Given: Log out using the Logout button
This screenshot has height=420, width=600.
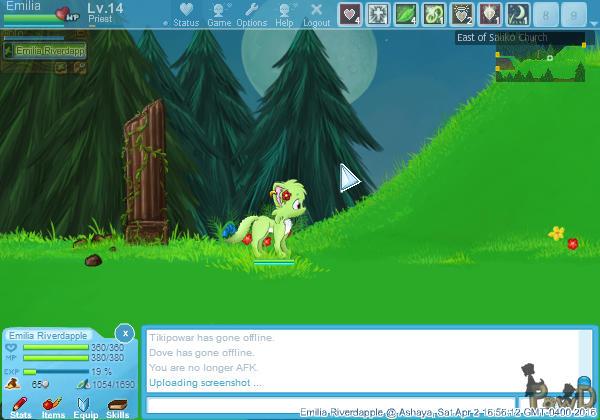Looking at the screenshot, I should (x=316, y=14).
